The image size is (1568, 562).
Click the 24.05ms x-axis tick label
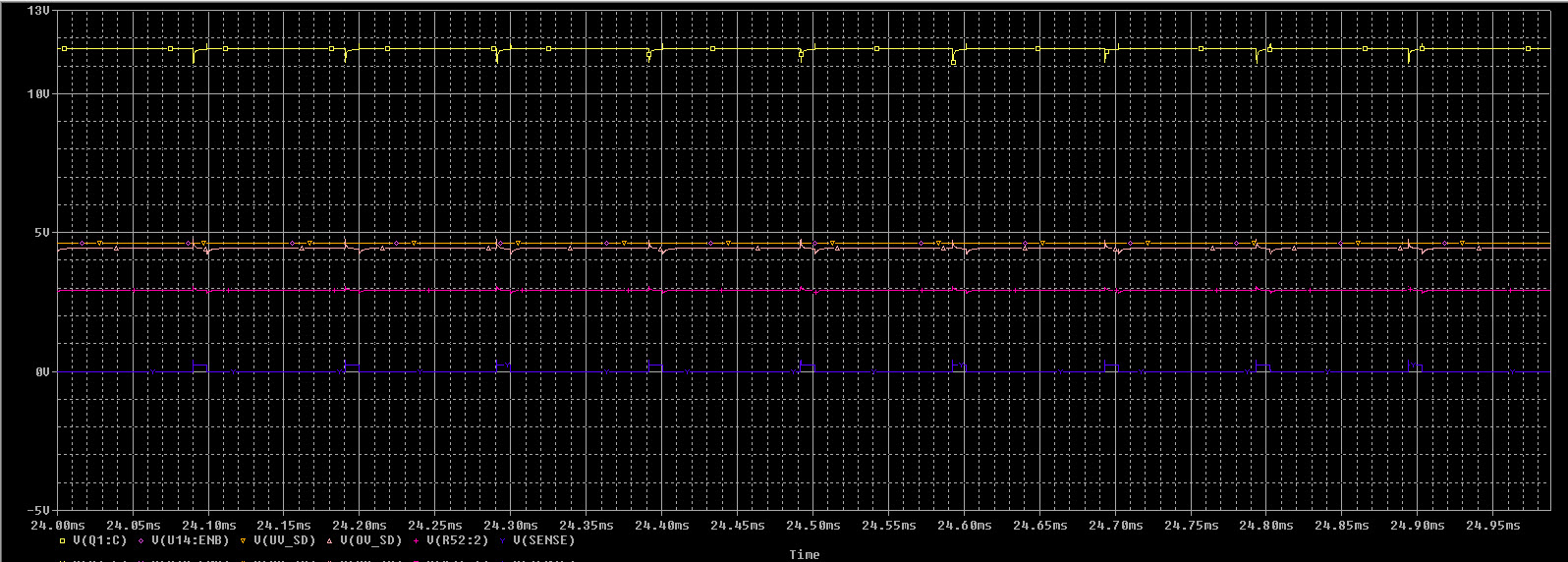[134, 526]
